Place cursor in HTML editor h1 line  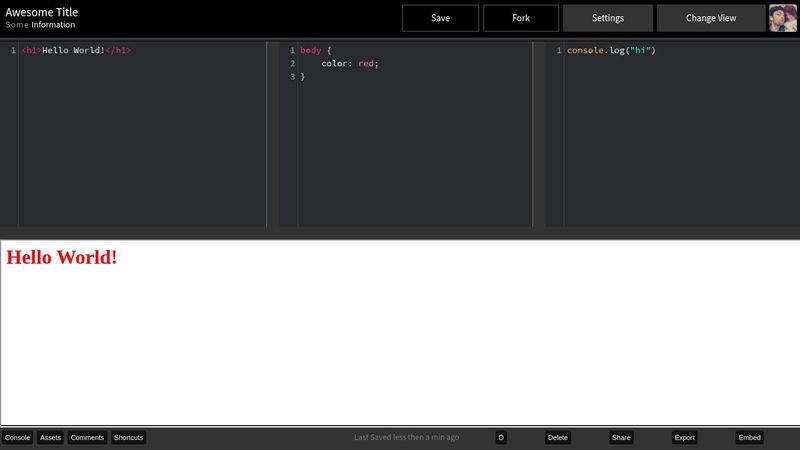pos(77,50)
